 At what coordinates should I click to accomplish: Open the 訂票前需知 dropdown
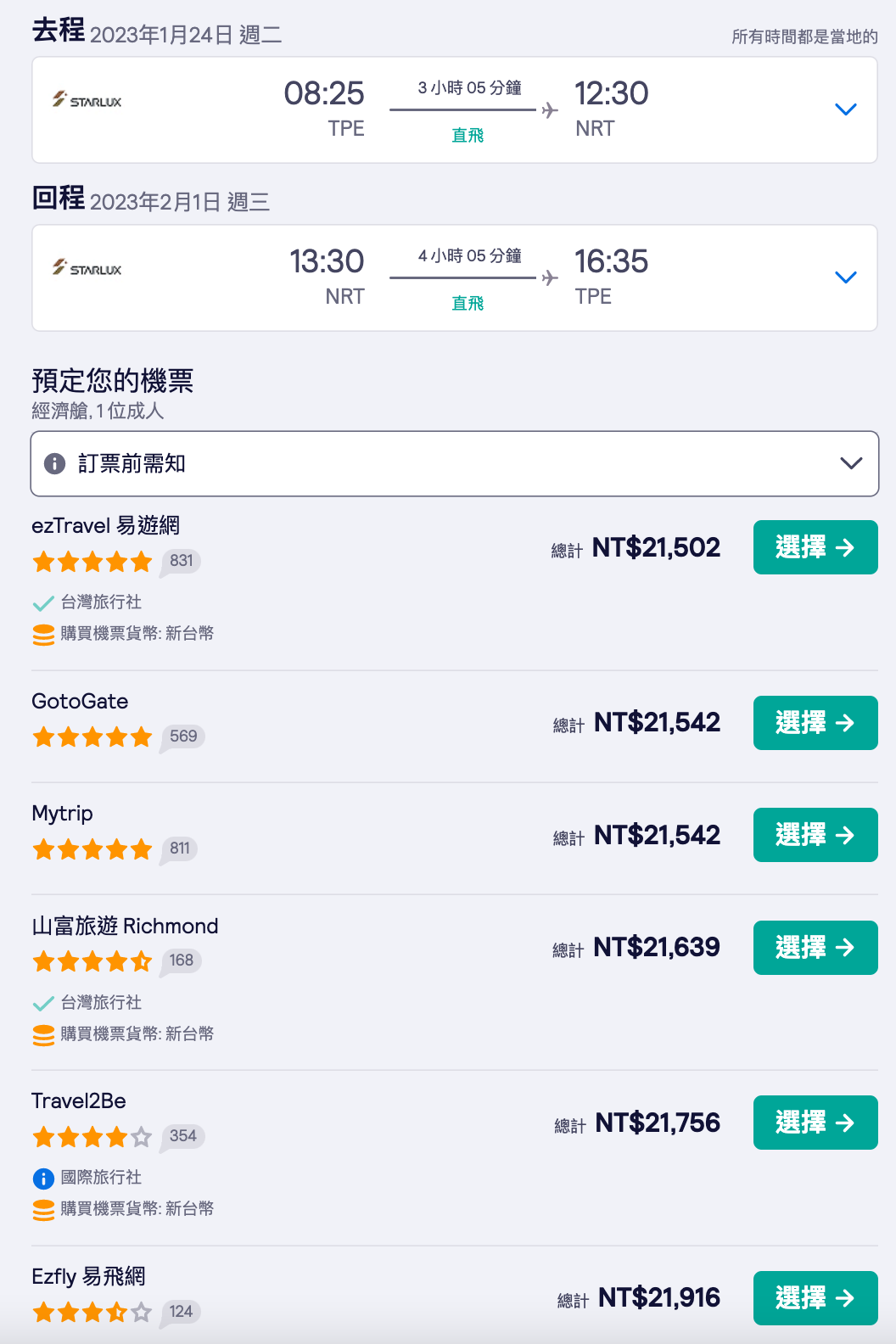coord(455,463)
